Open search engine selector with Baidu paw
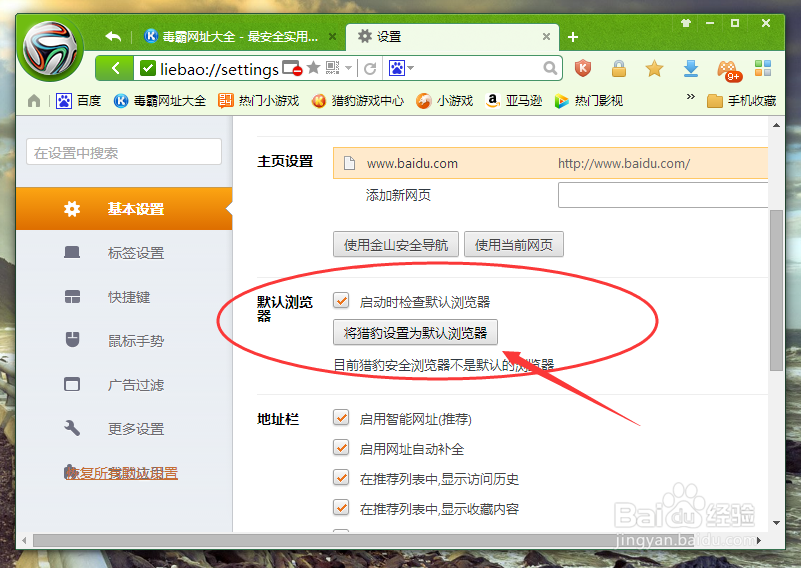The height and width of the screenshot is (568, 801). [401, 68]
